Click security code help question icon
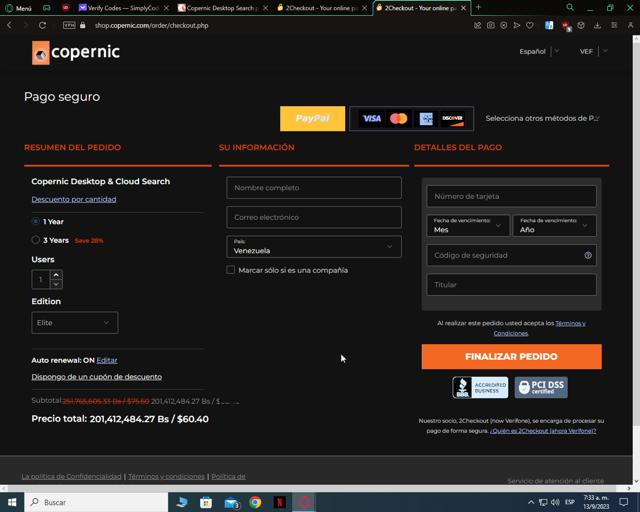 pyautogui.click(x=588, y=255)
